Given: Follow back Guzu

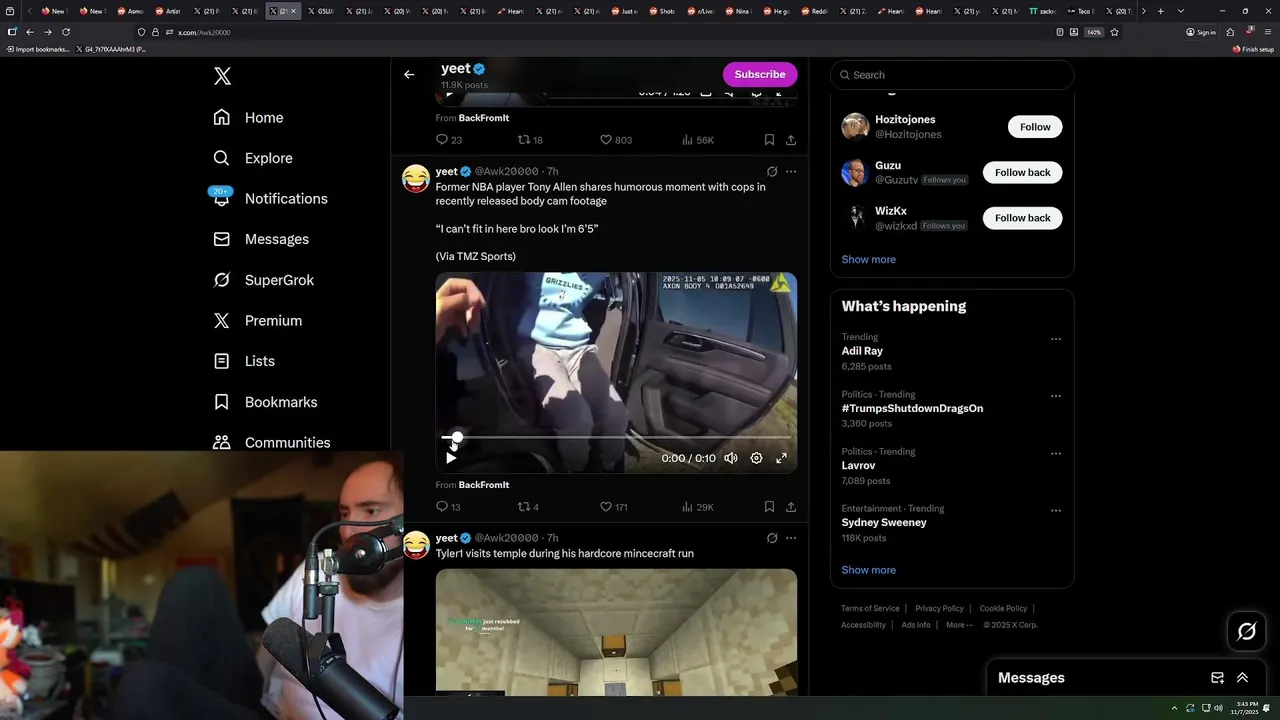Looking at the screenshot, I should pos(1022,172).
